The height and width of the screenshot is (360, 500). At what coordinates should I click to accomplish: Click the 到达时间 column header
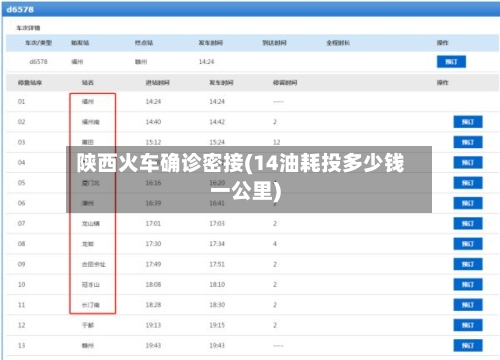click(274, 43)
